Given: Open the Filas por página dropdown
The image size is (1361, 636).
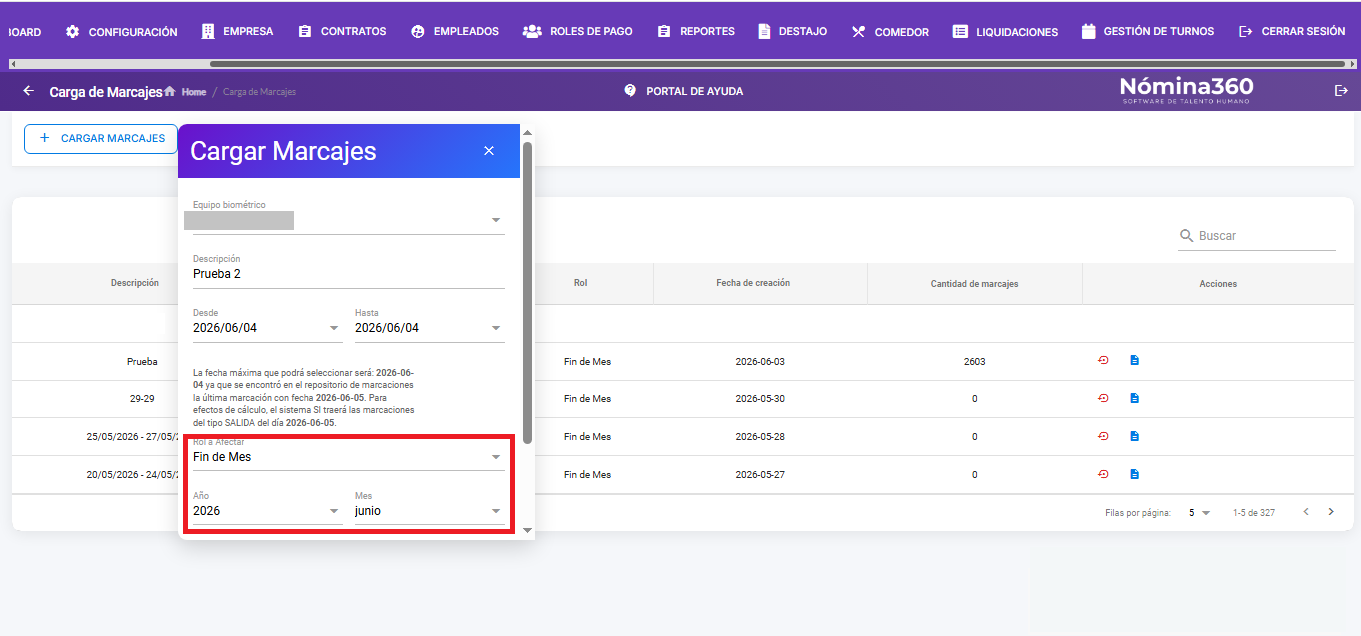Looking at the screenshot, I should tap(1199, 513).
